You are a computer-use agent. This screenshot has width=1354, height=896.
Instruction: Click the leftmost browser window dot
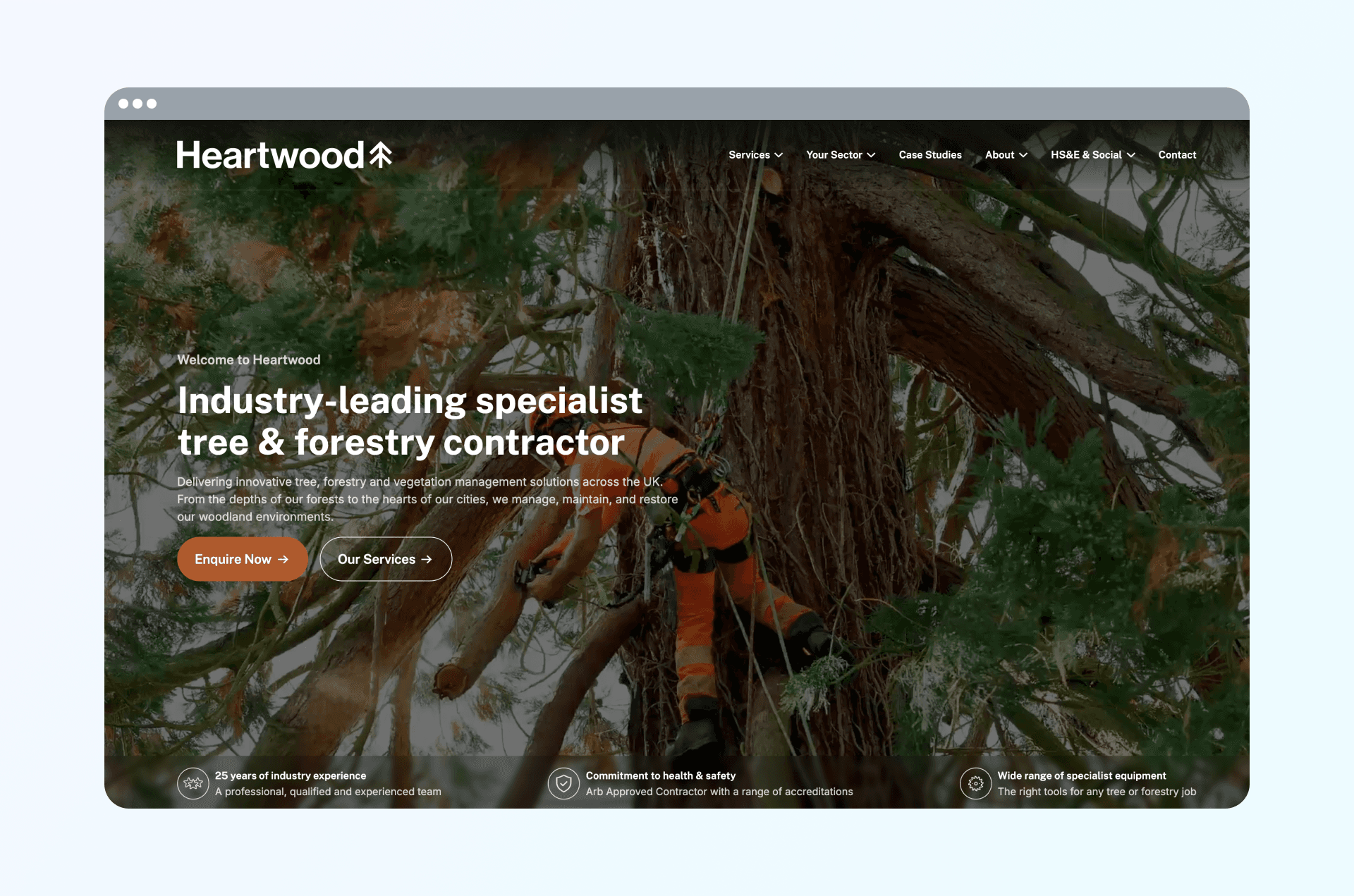coord(125,104)
